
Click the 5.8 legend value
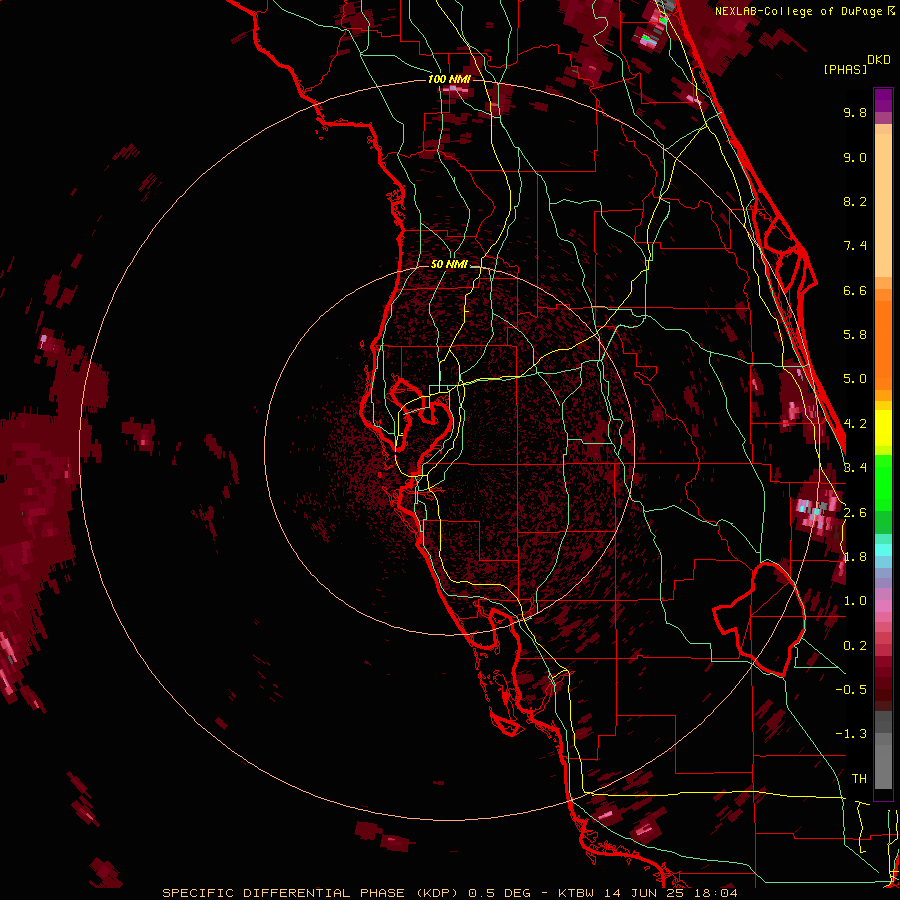(x=855, y=335)
